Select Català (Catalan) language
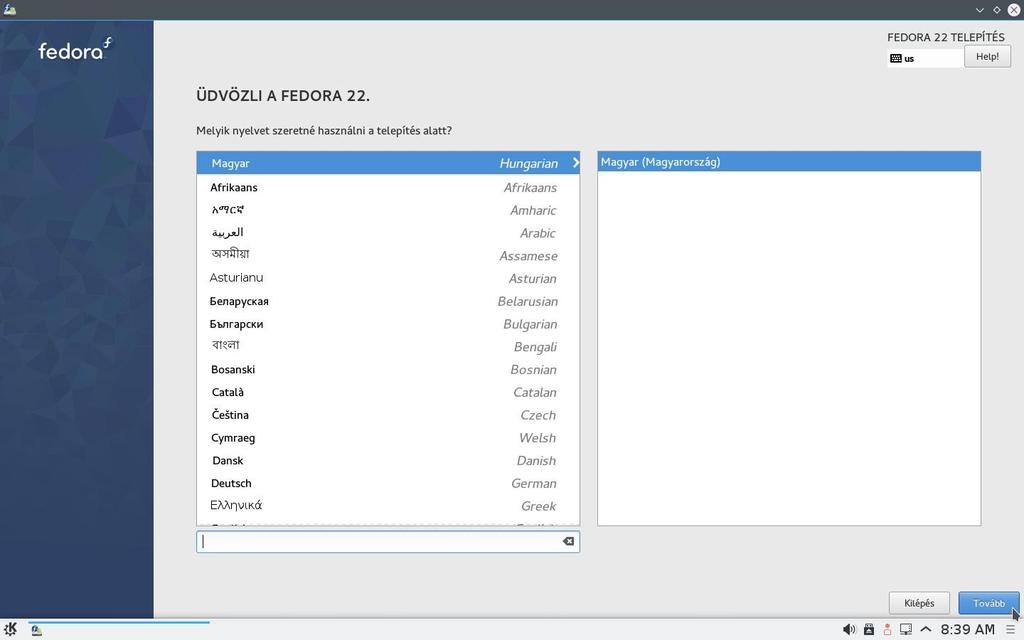This screenshot has height=640, width=1024. point(388,393)
